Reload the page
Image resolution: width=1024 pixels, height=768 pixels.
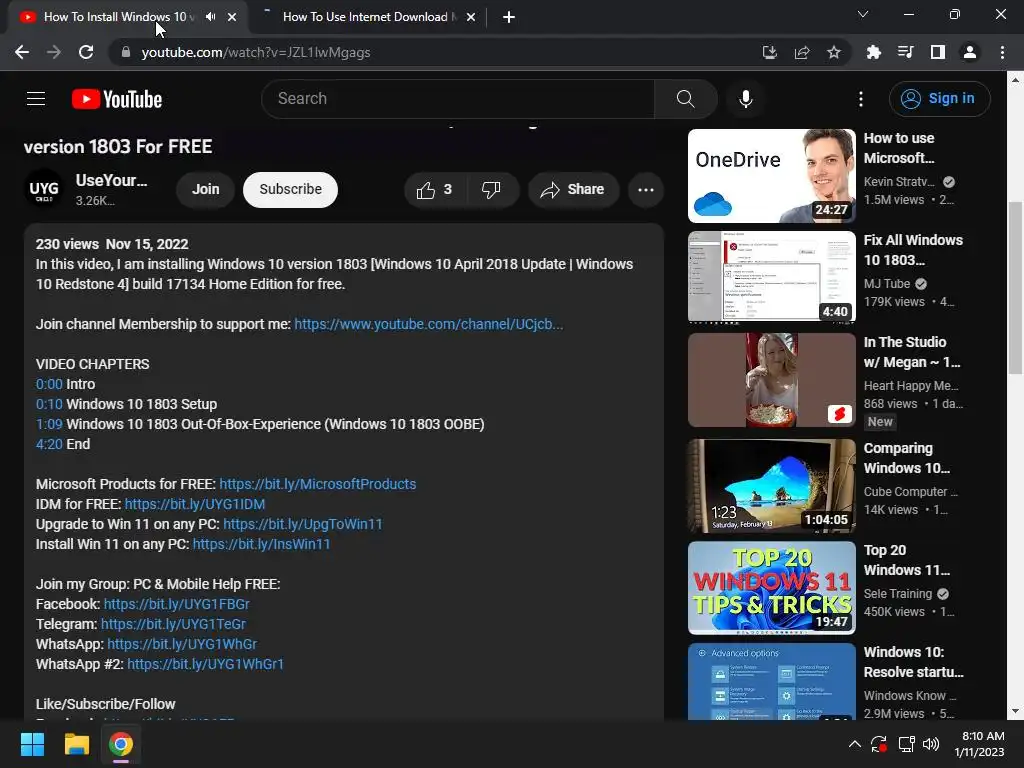coord(86,52)
